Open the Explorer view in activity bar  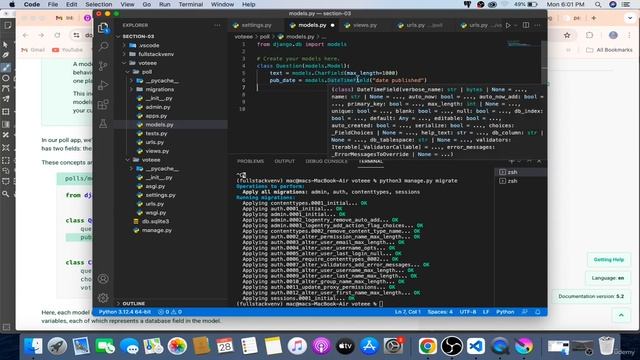[103, 28]
